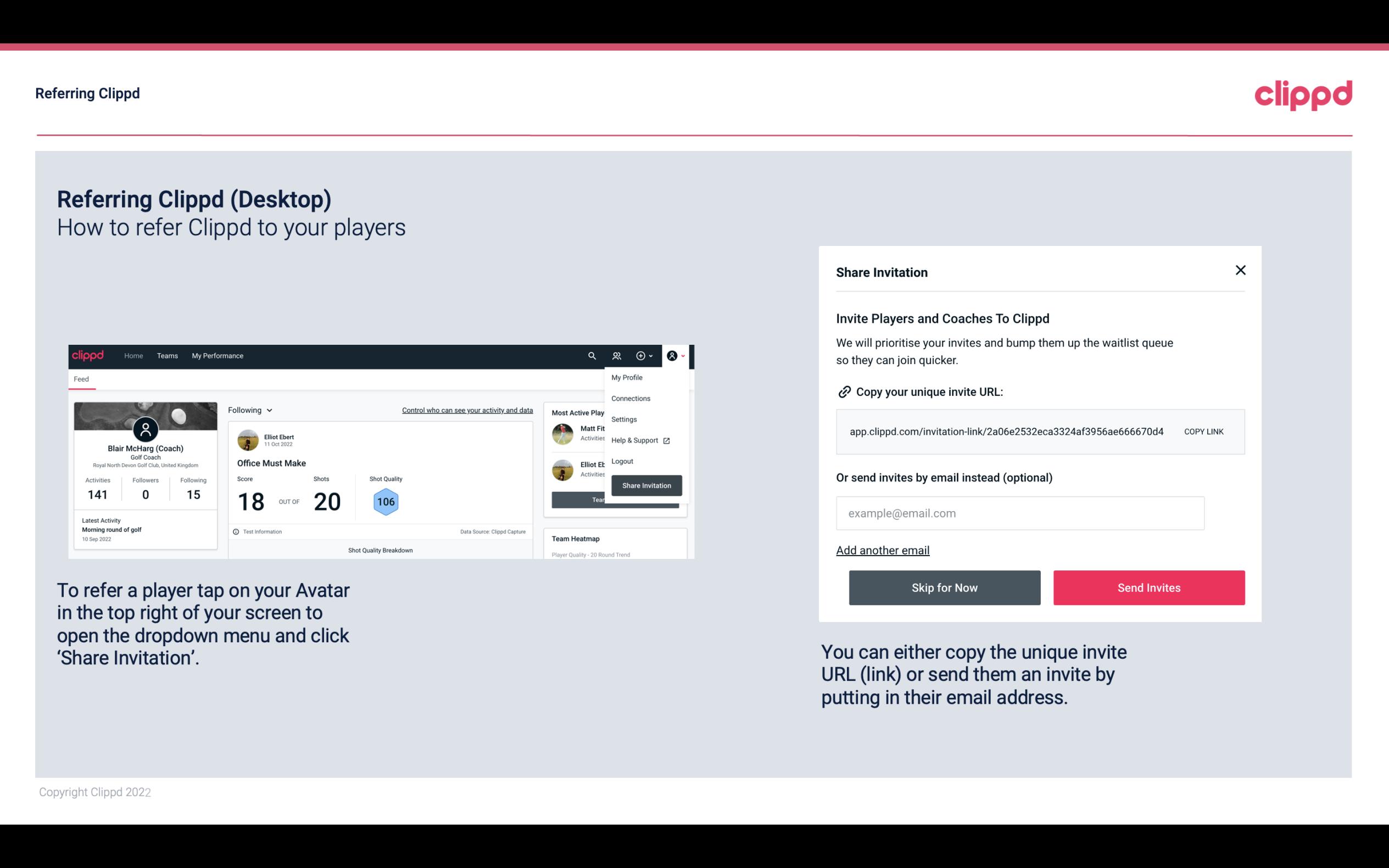Click email input field to type address
This screenshot has height=868, width=1389.
(1019, 513)
